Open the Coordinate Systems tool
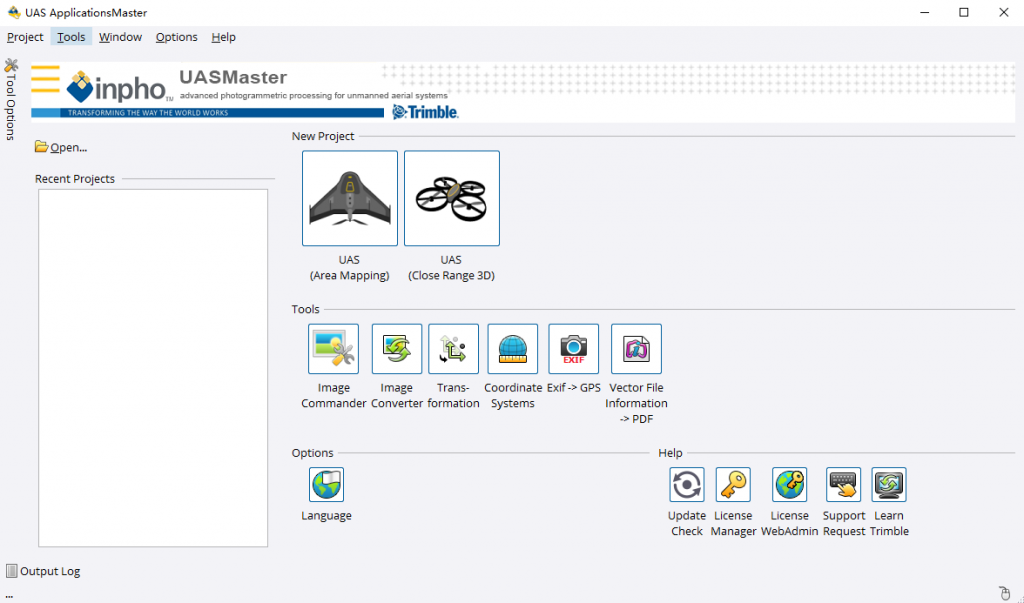Image resolution: width=1024 pixels, height=603 pixels. [x=513, y=349]
